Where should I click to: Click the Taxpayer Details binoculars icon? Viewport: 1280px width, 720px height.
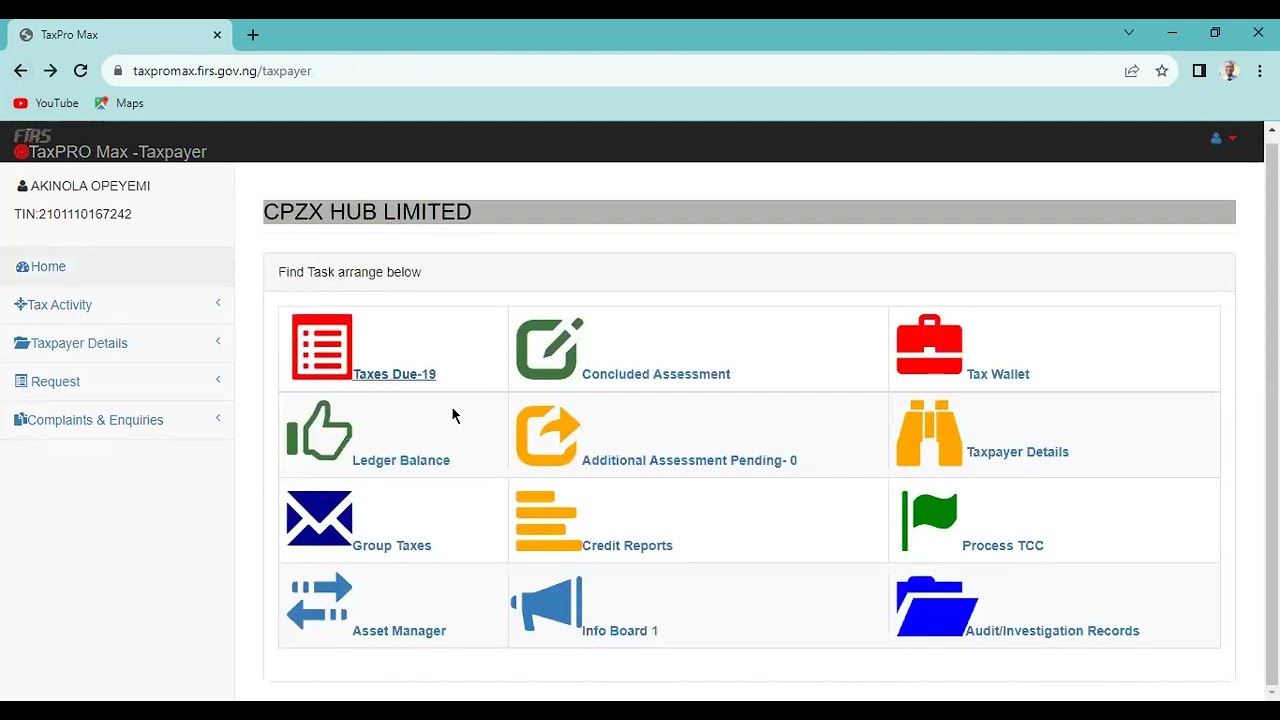point(929,433)
